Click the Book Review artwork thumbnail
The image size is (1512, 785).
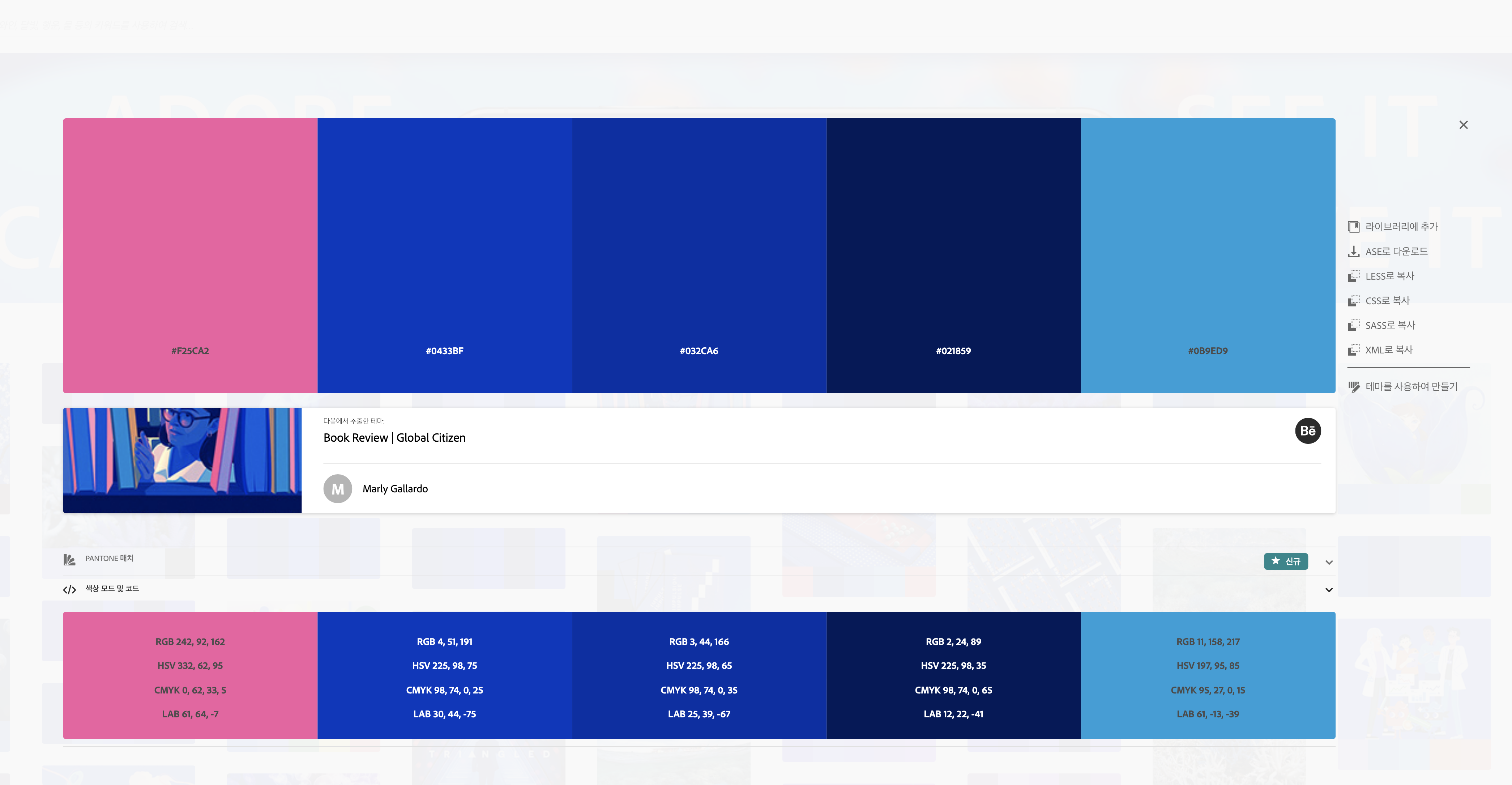pyautogui.click(x=183, y=460)
